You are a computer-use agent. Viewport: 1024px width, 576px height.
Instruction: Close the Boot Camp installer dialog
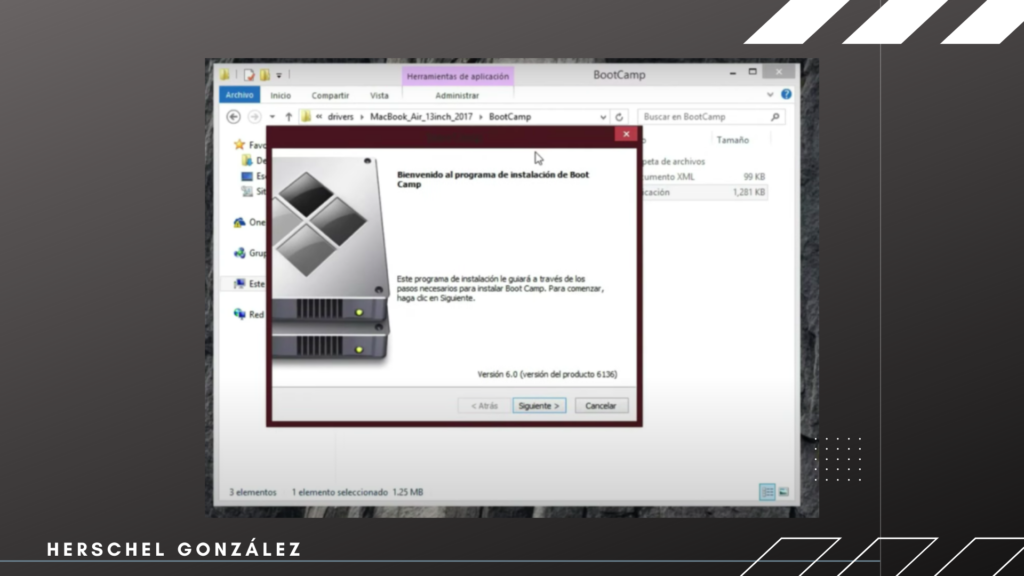pyautogui.click(x=626, y=134)
